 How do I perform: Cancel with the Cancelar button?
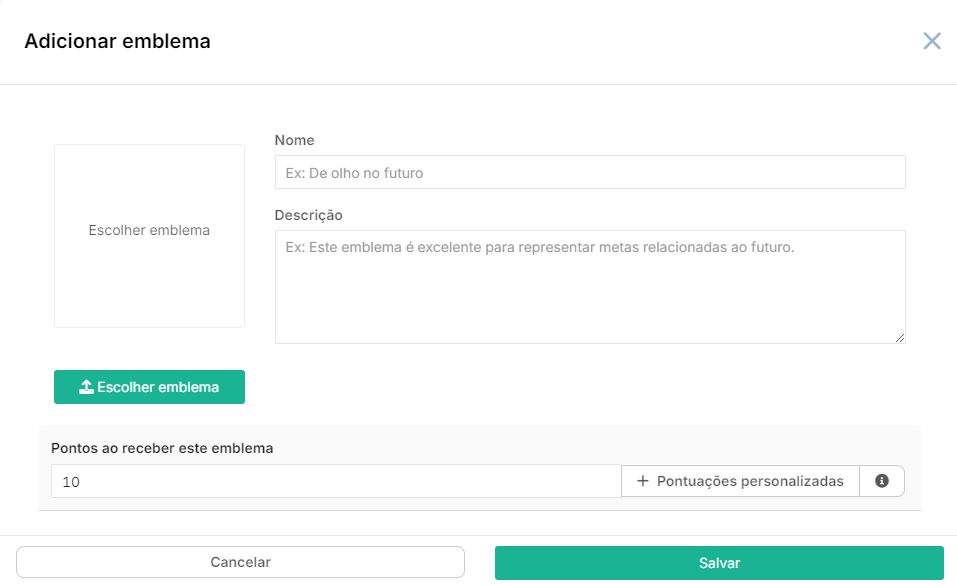(x=240, y=562)
